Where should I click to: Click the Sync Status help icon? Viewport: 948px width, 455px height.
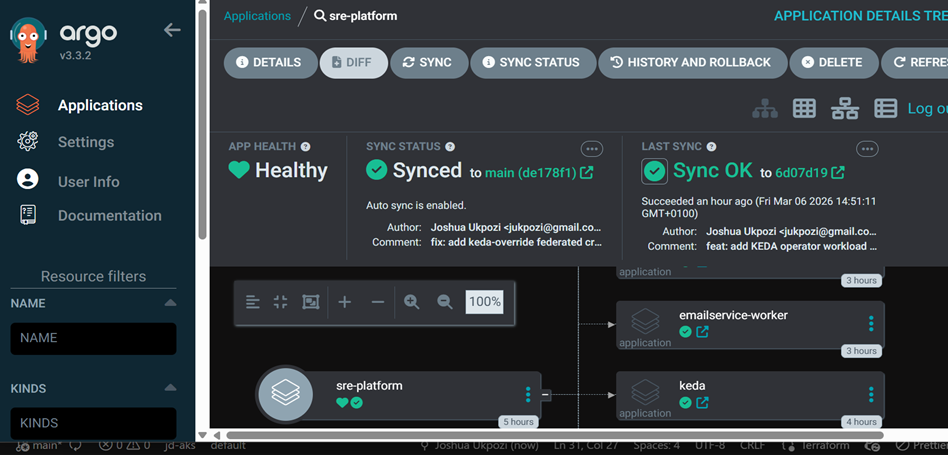tap(450, 146)
